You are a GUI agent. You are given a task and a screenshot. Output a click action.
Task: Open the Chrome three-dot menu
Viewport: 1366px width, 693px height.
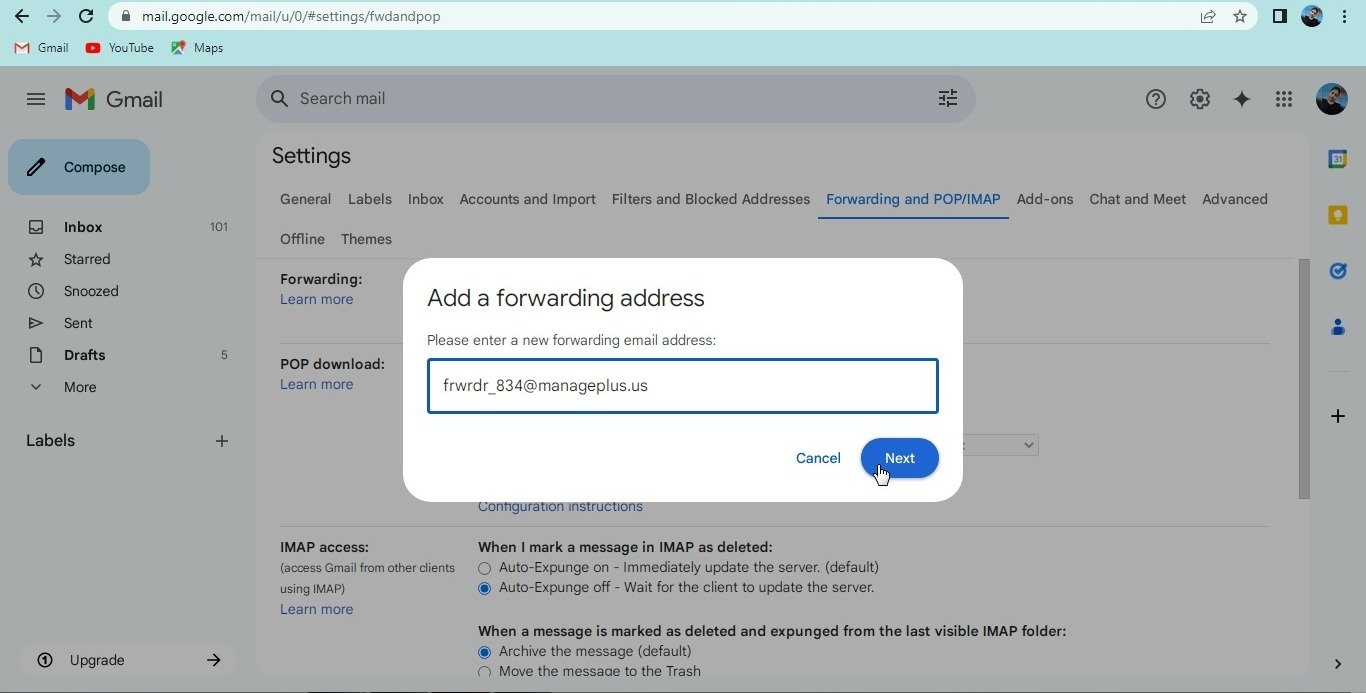tap(1346, 16)
